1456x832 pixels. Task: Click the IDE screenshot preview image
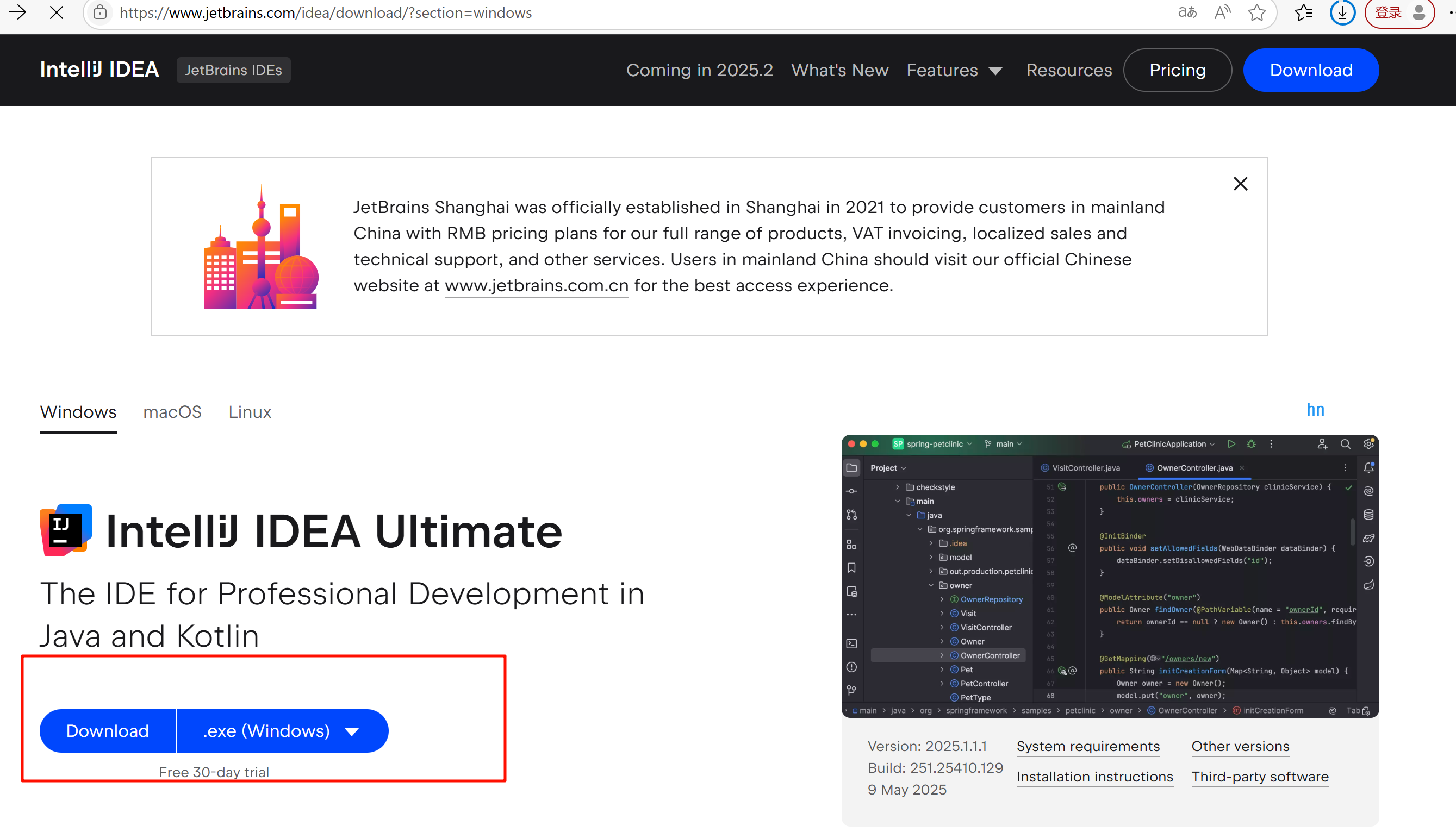click(1110, 576)
